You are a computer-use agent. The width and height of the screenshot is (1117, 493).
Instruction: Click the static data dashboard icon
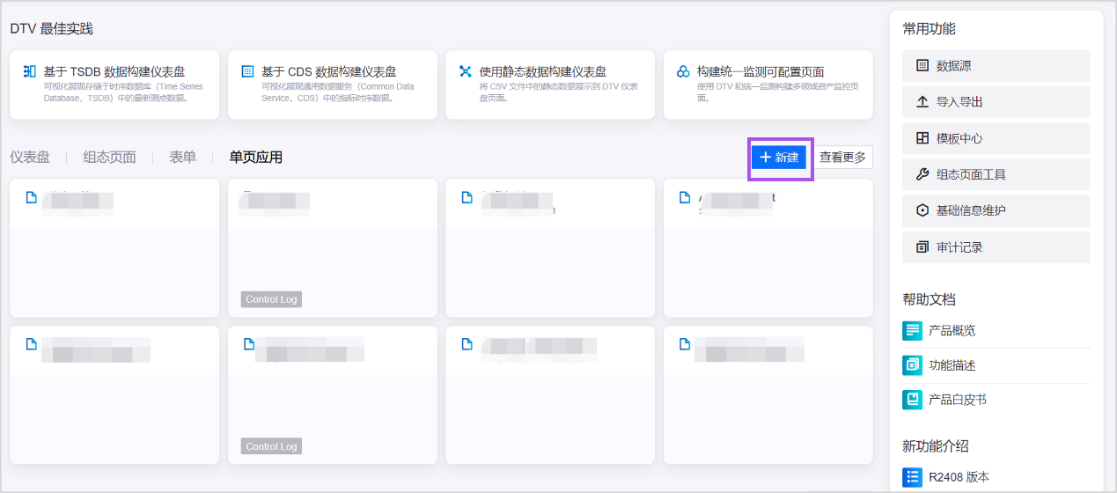[x=465, y=72]
